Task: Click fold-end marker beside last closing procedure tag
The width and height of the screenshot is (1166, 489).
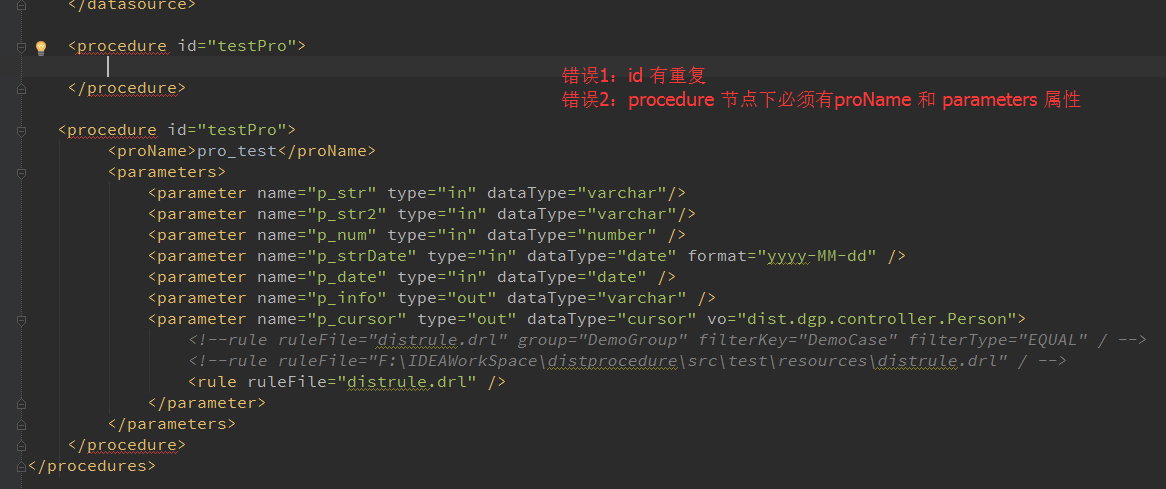Action: (21, 446)
